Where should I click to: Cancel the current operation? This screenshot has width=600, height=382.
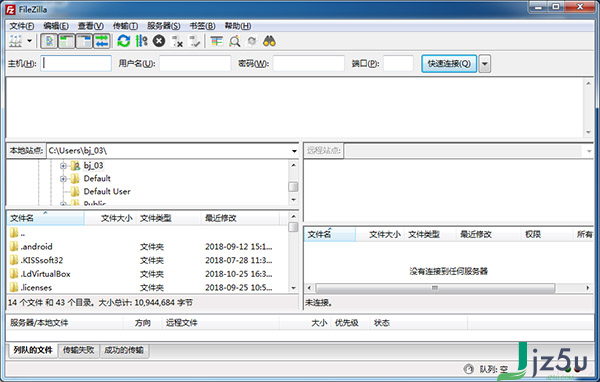[x=159, y=41]
